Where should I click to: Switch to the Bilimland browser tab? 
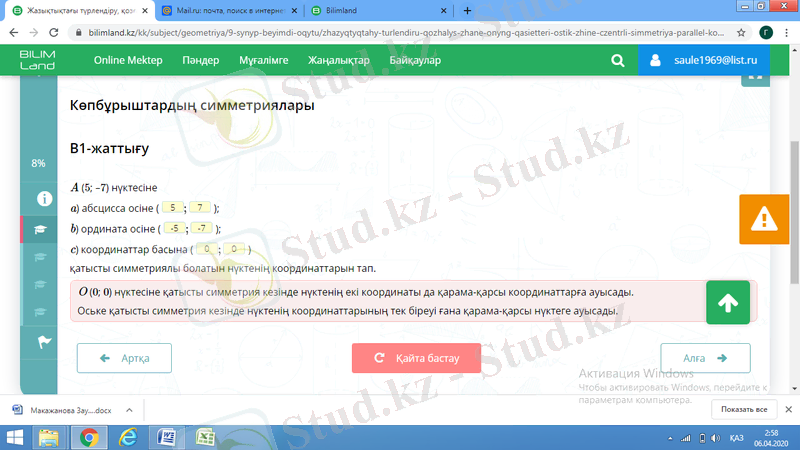(379, 10)
